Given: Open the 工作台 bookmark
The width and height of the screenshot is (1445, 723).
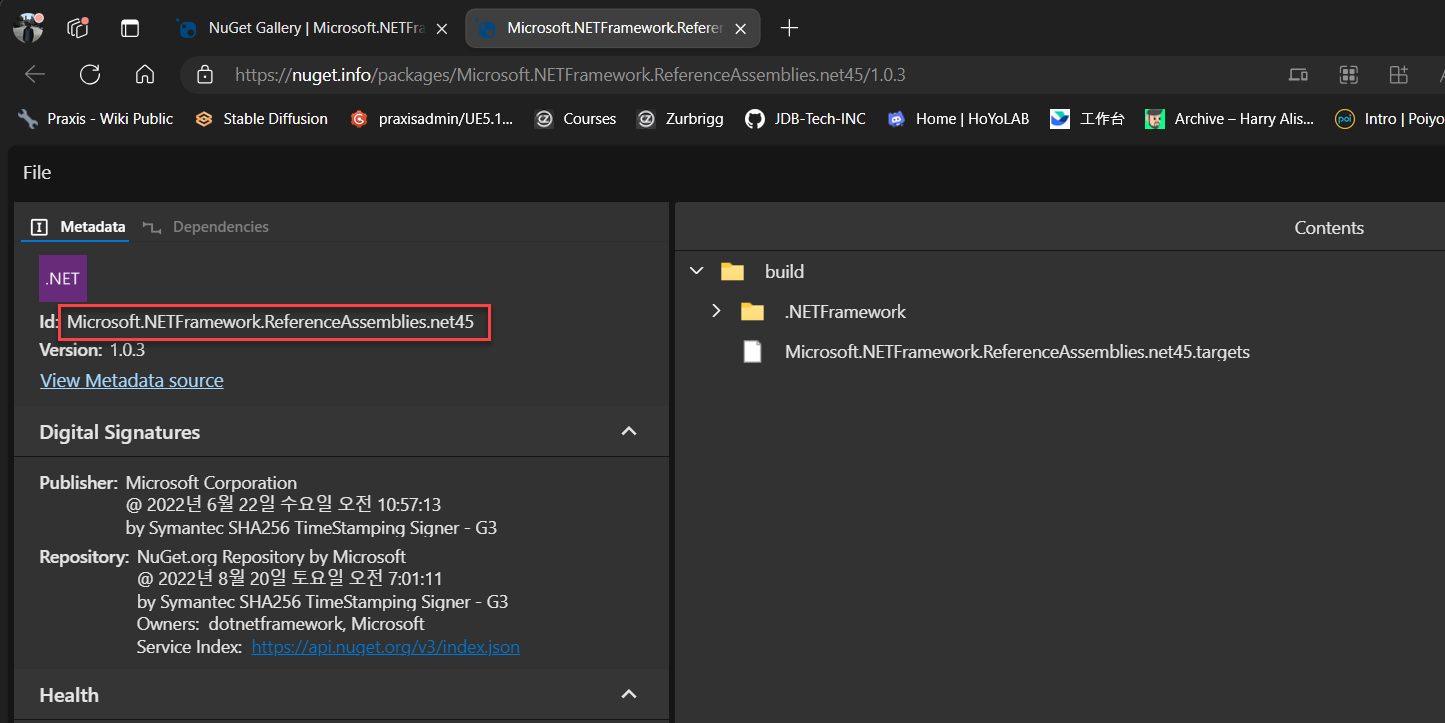Looking at the screenshot, I should [1087, 118].
